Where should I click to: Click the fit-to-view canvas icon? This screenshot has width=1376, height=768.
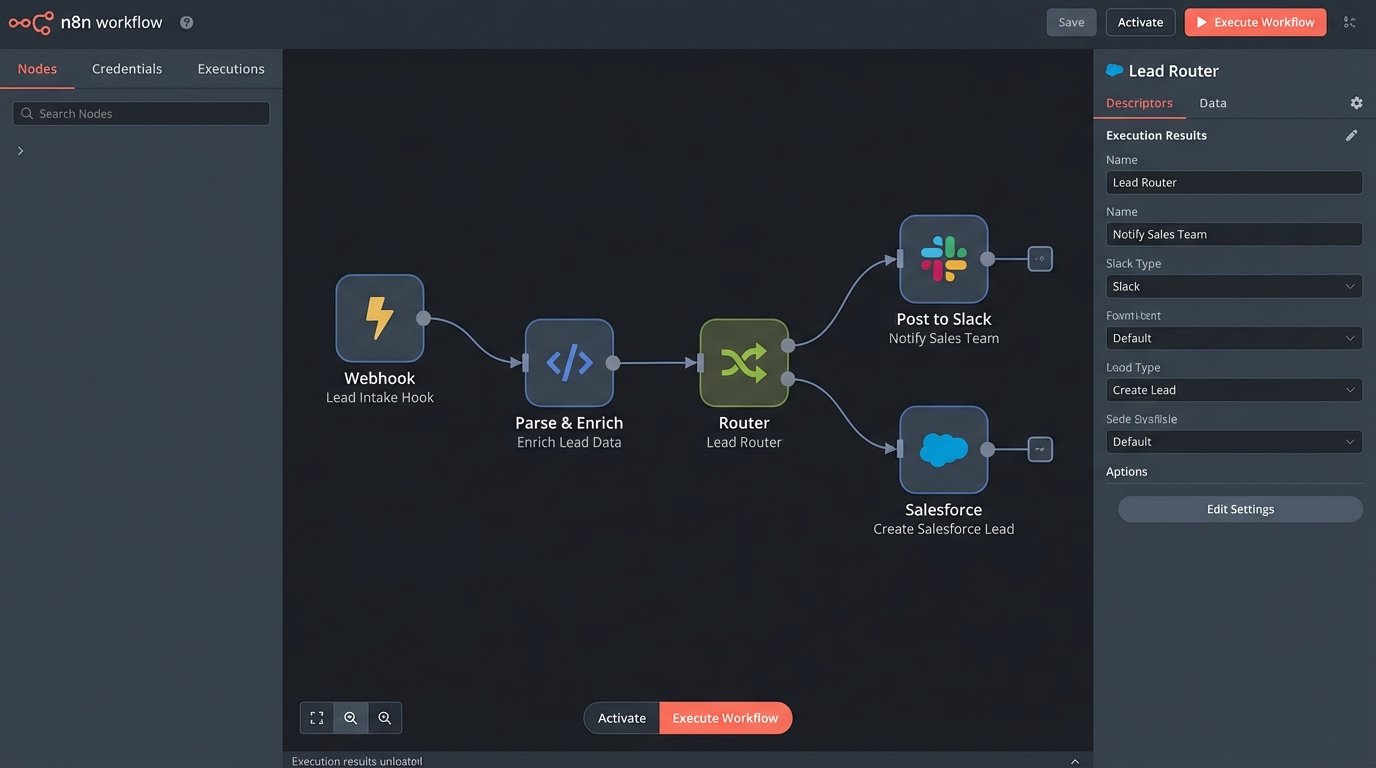click(317, 718)
